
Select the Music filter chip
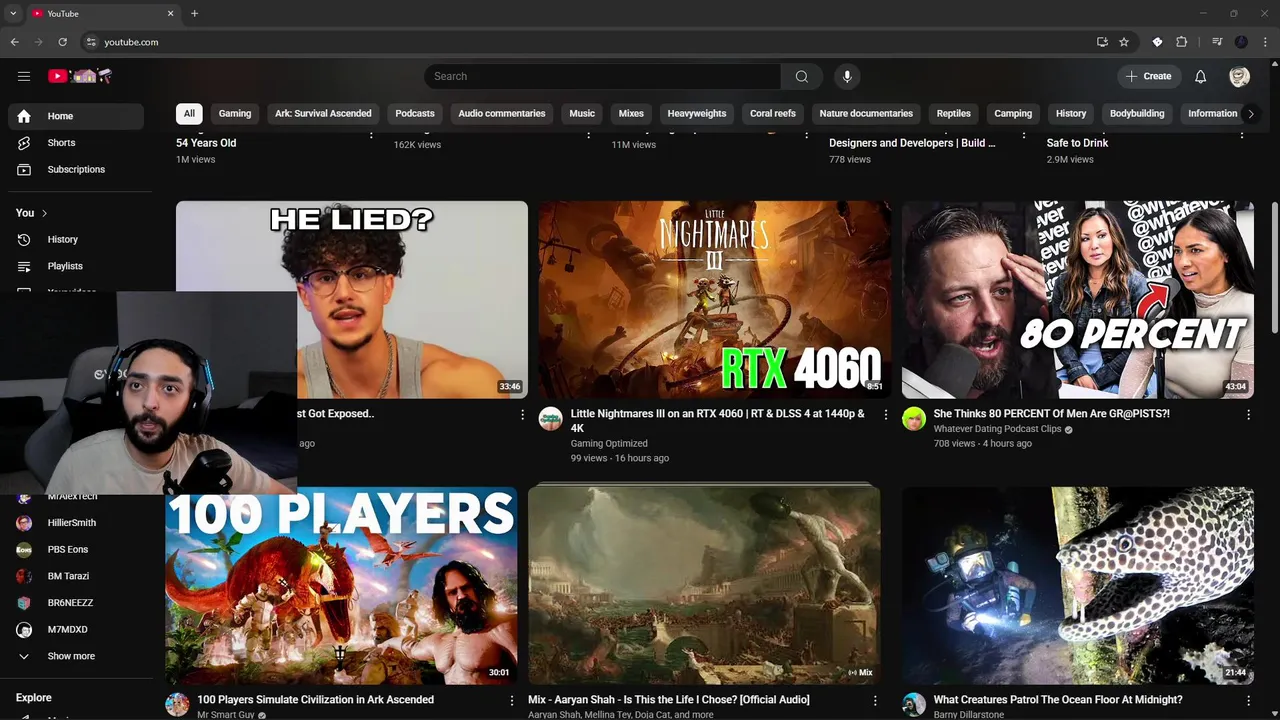(x=582, y=113)
